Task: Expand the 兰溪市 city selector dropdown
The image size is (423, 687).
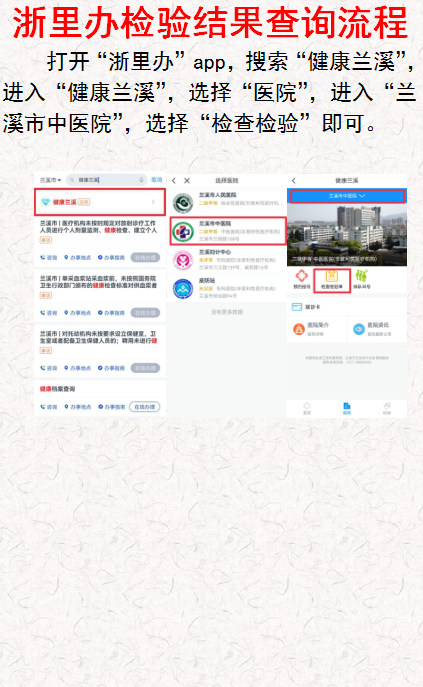Action: coord(50,180)
